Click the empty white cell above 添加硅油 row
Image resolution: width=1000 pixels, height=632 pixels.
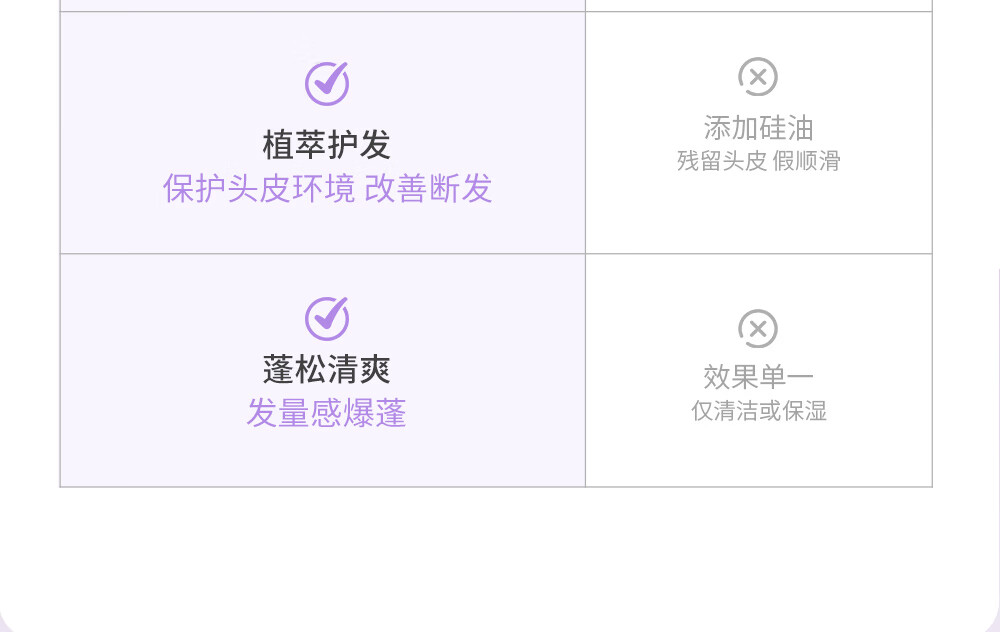pos(758,5)
